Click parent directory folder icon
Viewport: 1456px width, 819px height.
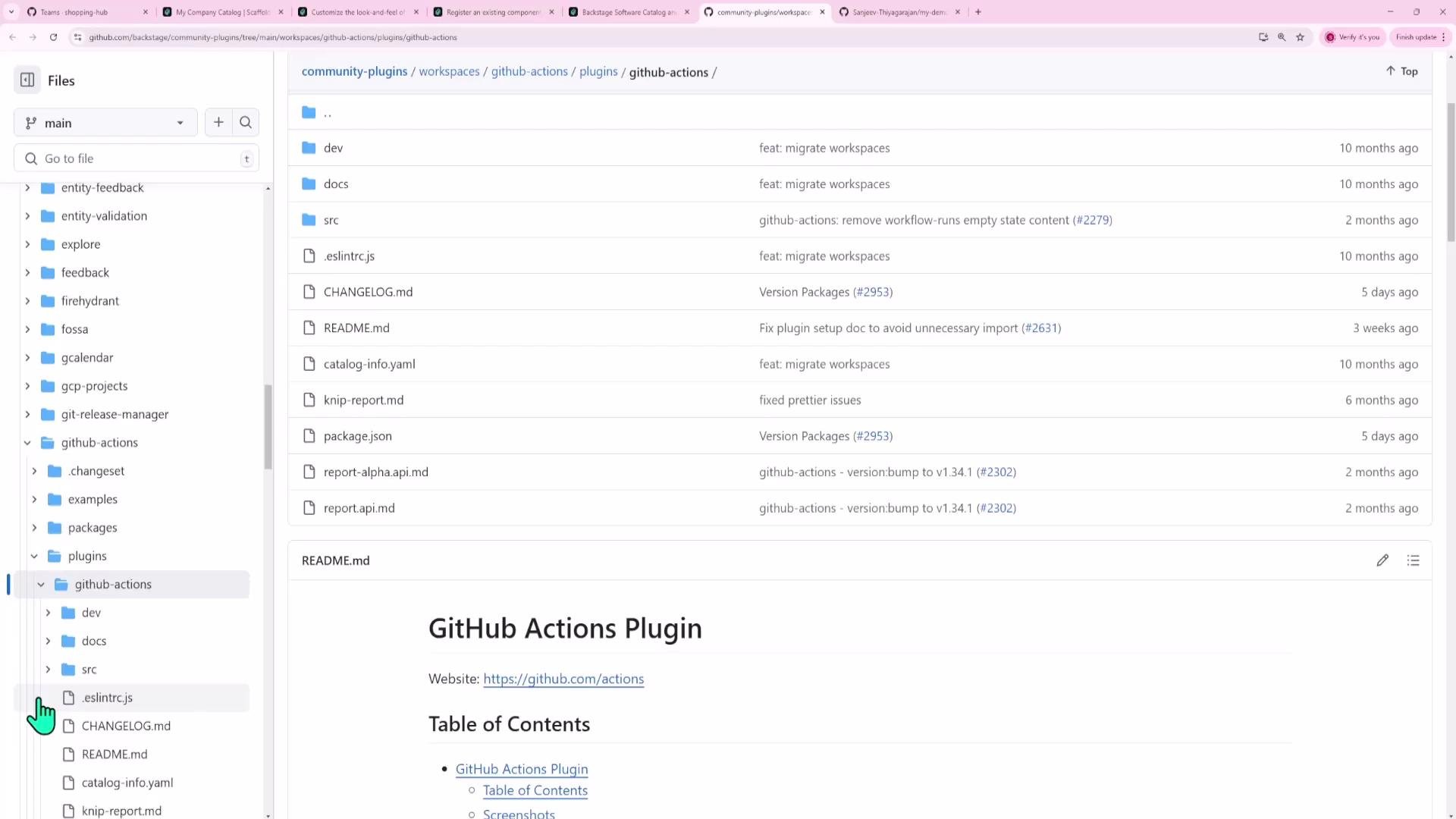pyautogui.click(x=309, y=112)
